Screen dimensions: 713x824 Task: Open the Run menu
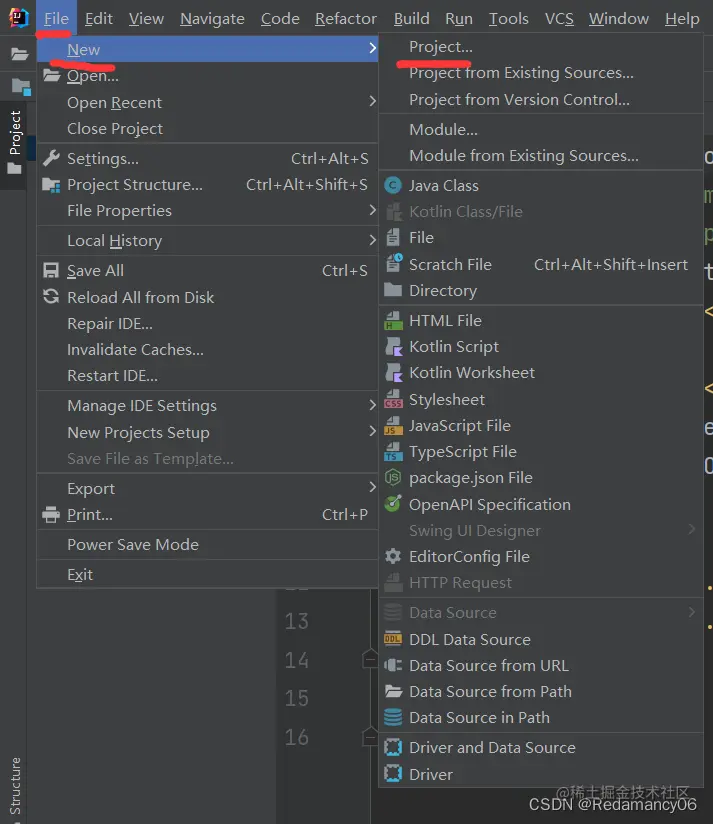459,18
